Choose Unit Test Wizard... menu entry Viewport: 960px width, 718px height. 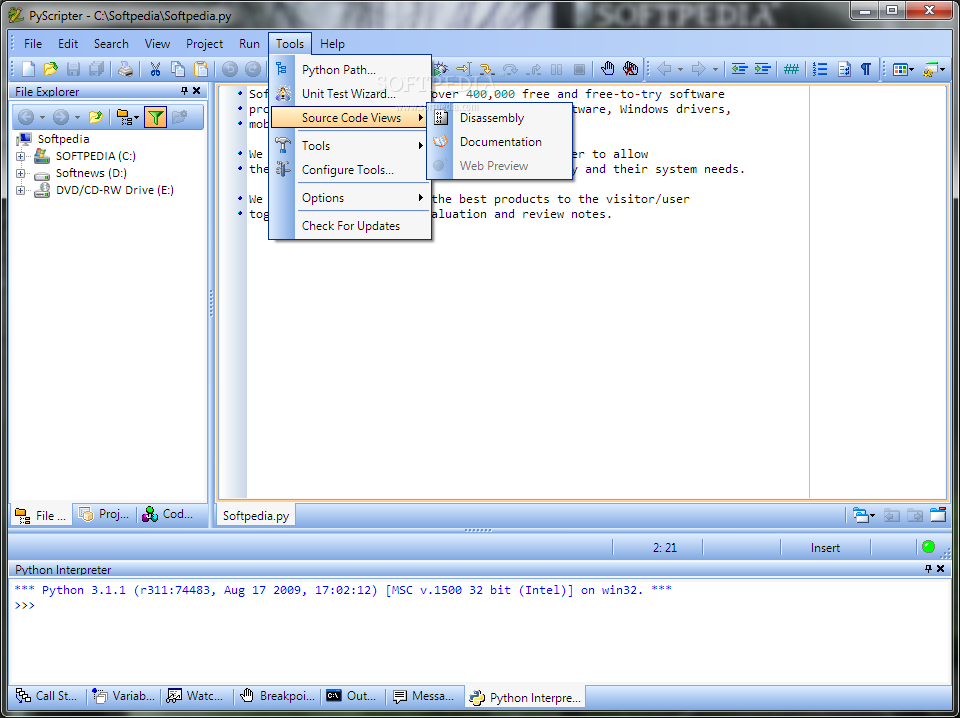pos(350,94)
